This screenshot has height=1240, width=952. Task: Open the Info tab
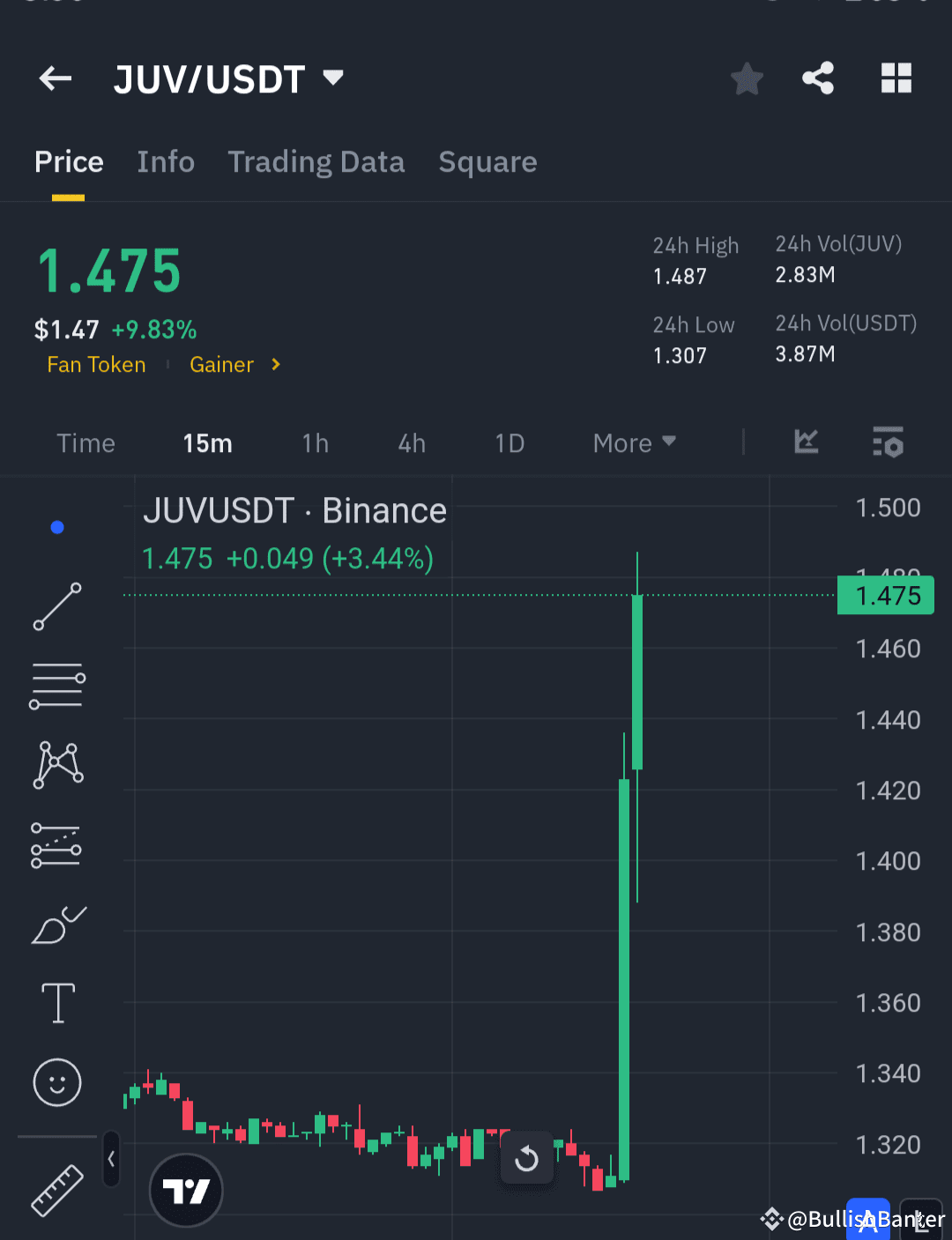coord(166,162)
